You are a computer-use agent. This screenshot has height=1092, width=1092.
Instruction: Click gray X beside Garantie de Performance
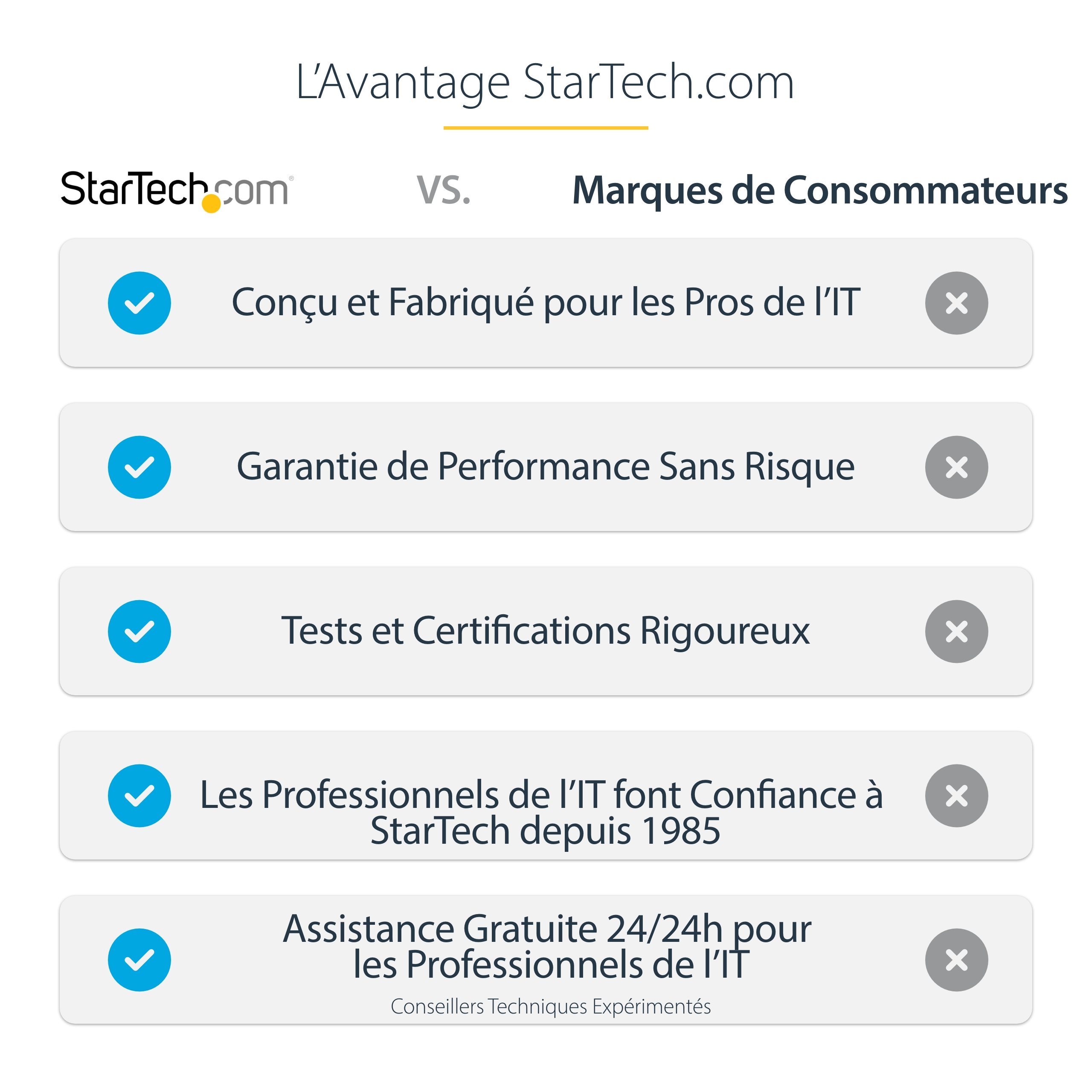pos(956,467)
